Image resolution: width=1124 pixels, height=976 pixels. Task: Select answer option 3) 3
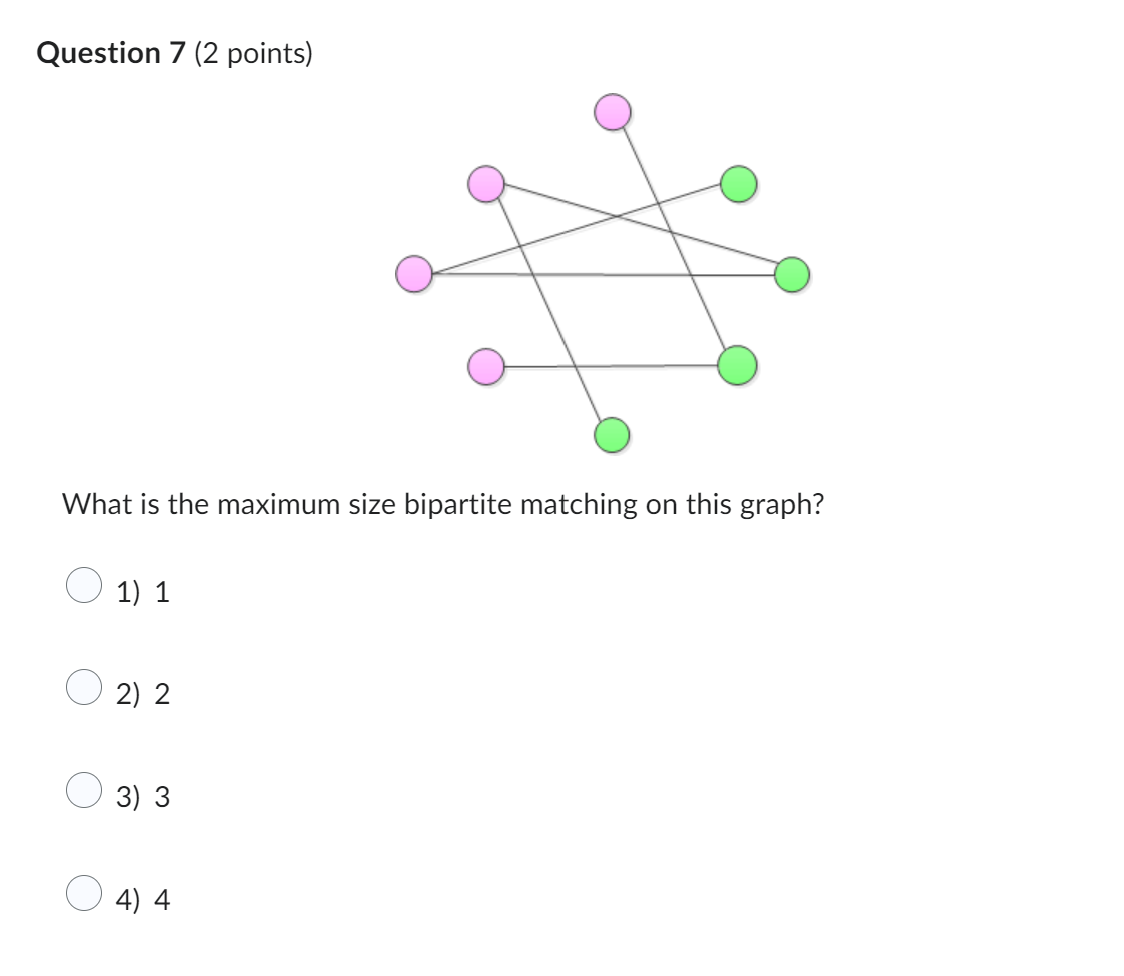(84, 791)
